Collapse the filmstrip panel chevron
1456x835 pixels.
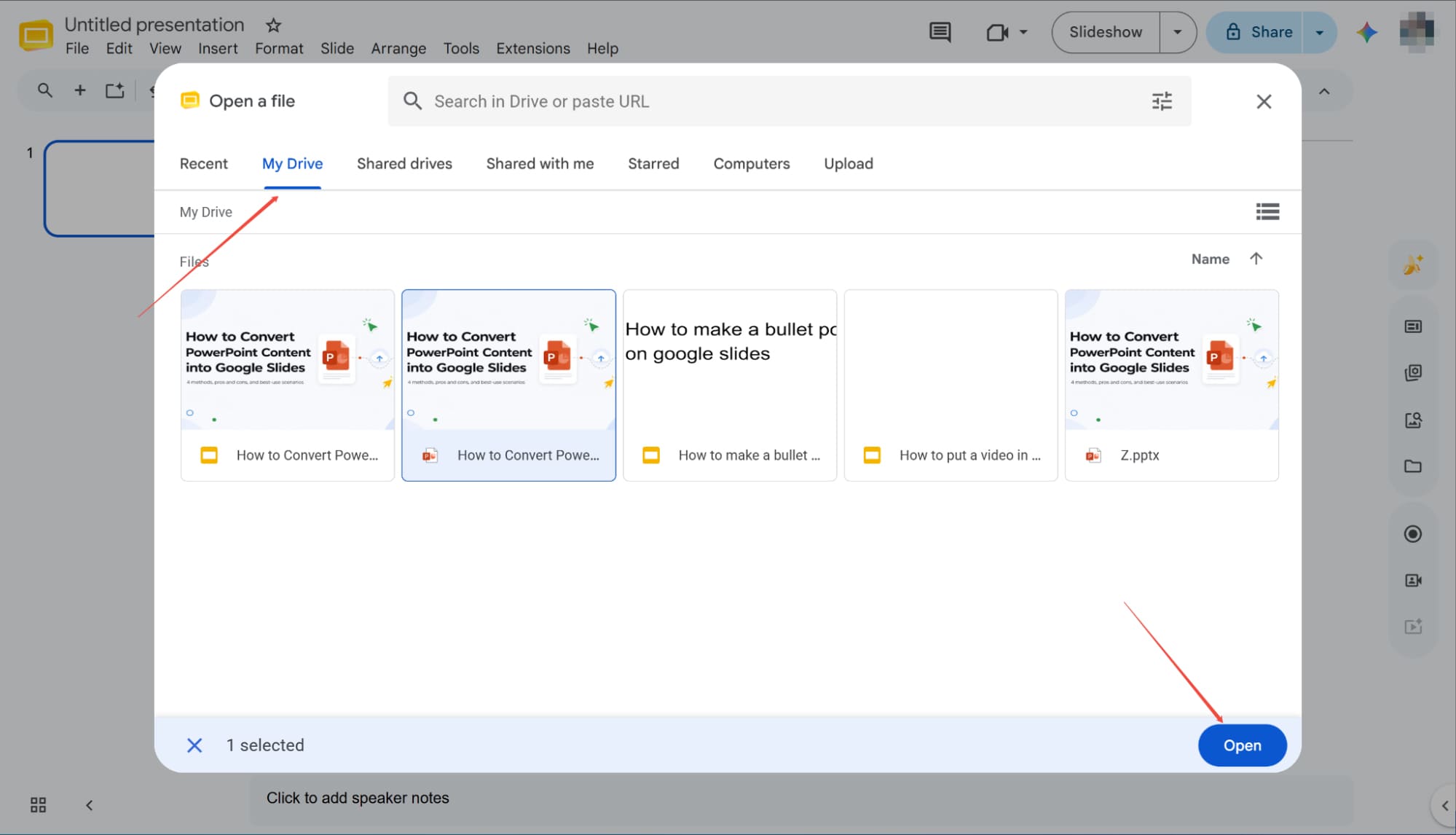pos(89,805)
